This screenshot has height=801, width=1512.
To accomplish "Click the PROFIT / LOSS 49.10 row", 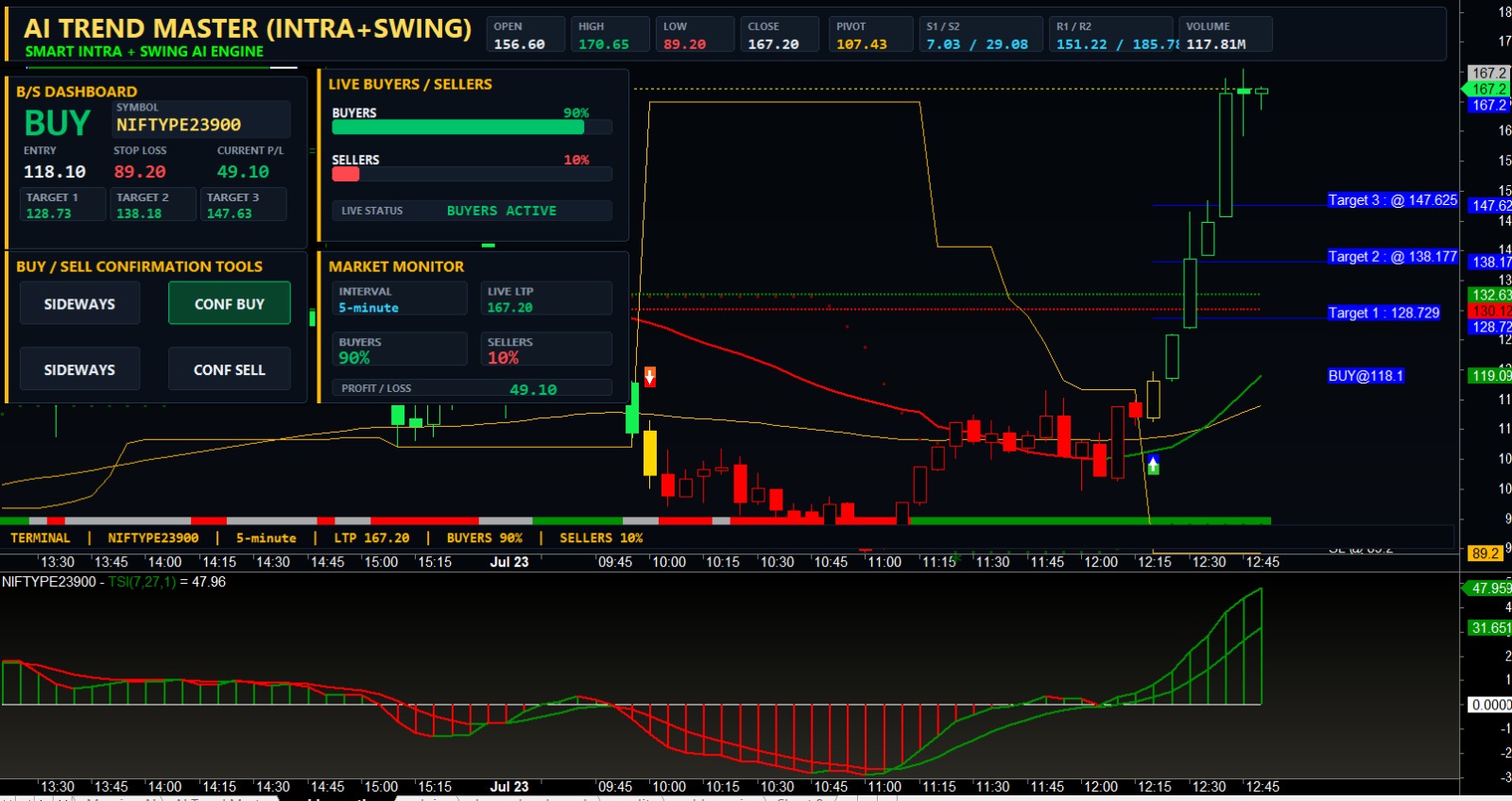I will tap(472, 388).
